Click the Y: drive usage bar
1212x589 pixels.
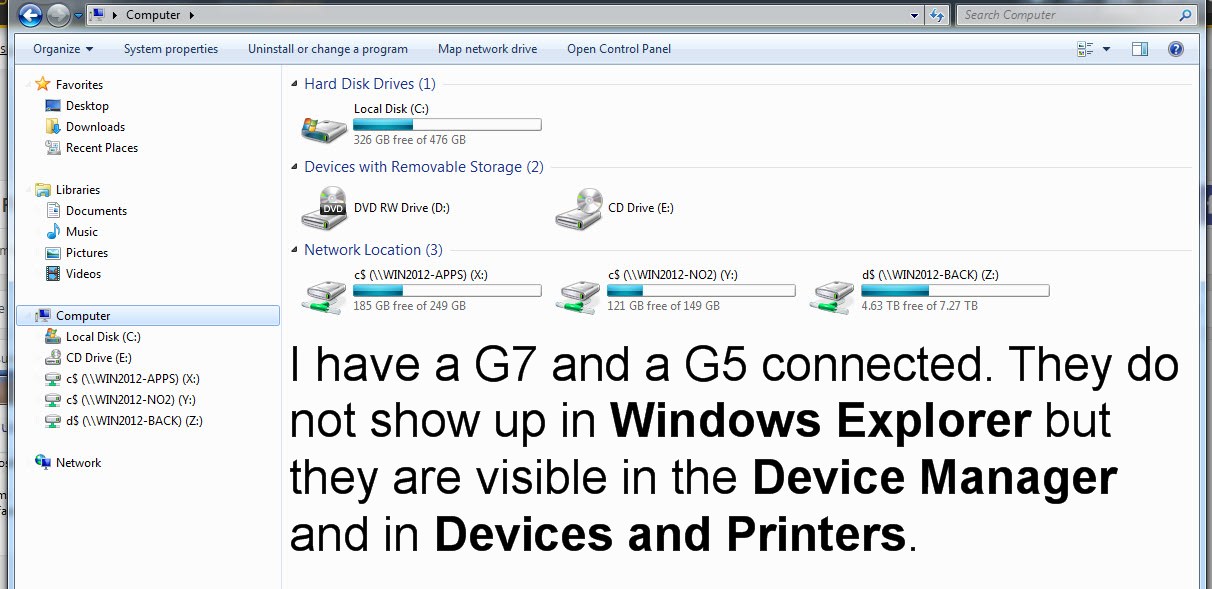coord(701,291)
